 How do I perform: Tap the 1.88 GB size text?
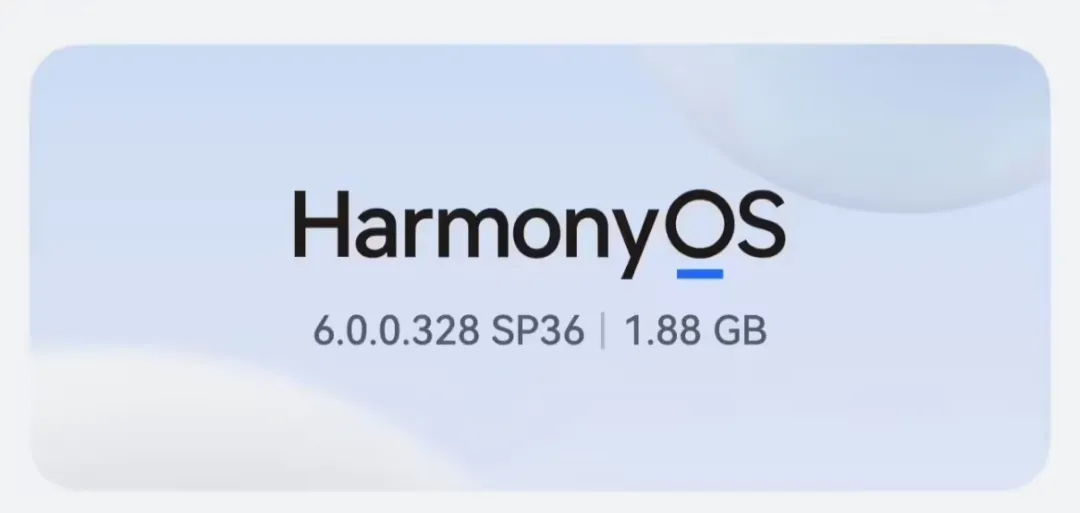point(695,331)
